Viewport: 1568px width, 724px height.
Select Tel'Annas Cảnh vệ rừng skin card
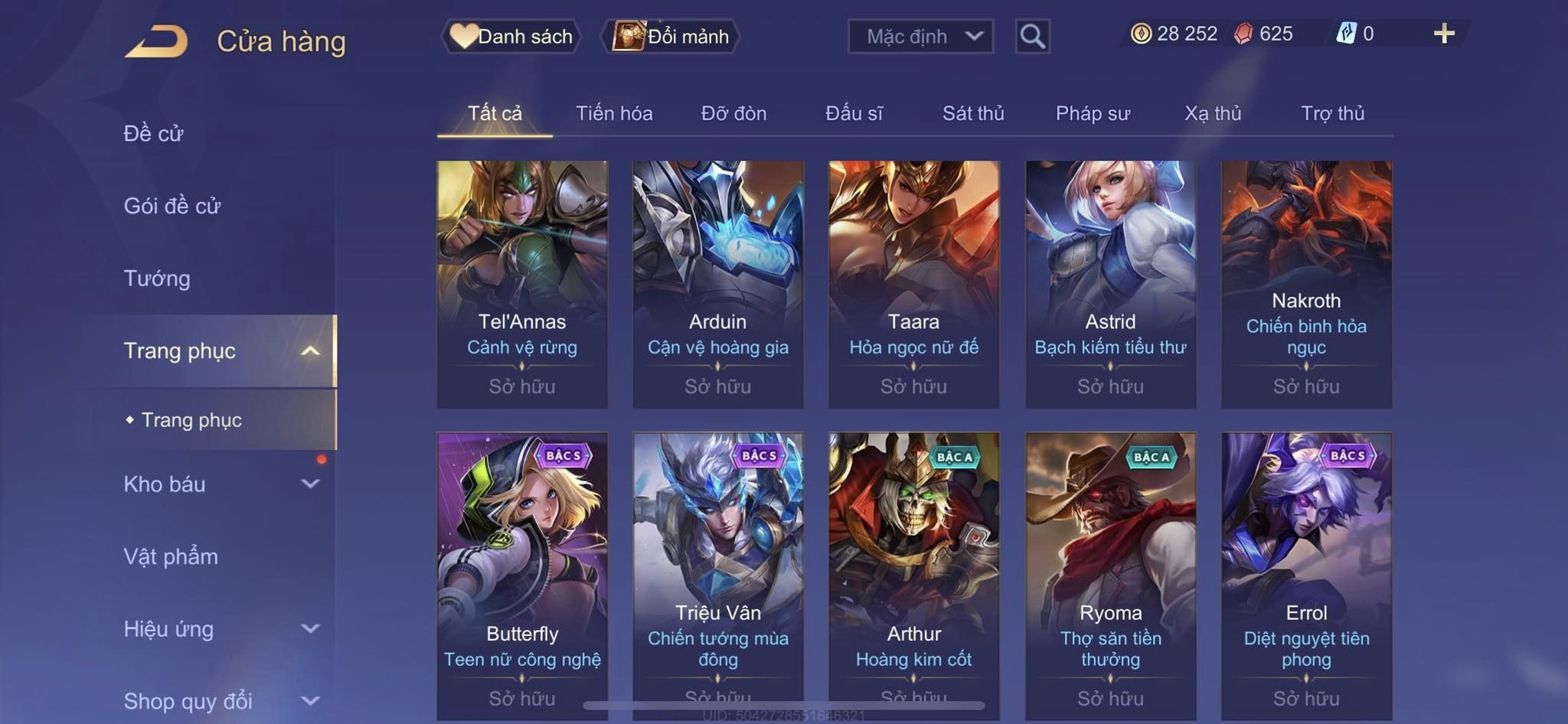[522, 284]
